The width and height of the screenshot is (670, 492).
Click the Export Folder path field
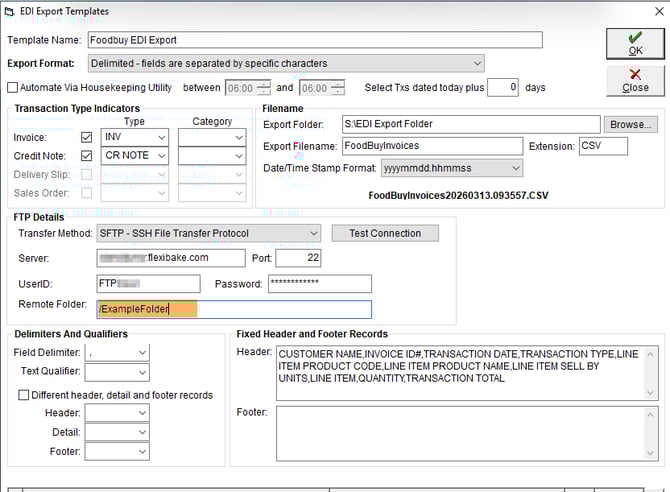(x=471, y=124)
